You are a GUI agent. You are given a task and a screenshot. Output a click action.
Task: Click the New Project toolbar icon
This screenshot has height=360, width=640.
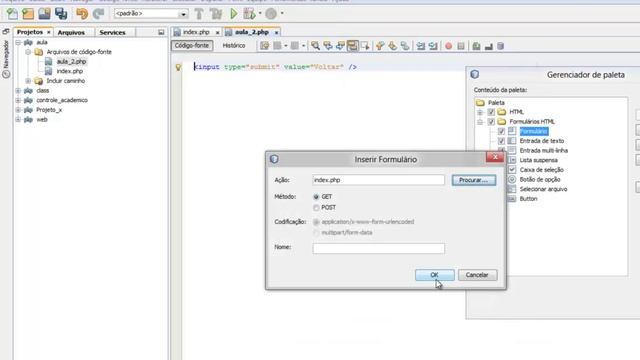click(28, 14)
